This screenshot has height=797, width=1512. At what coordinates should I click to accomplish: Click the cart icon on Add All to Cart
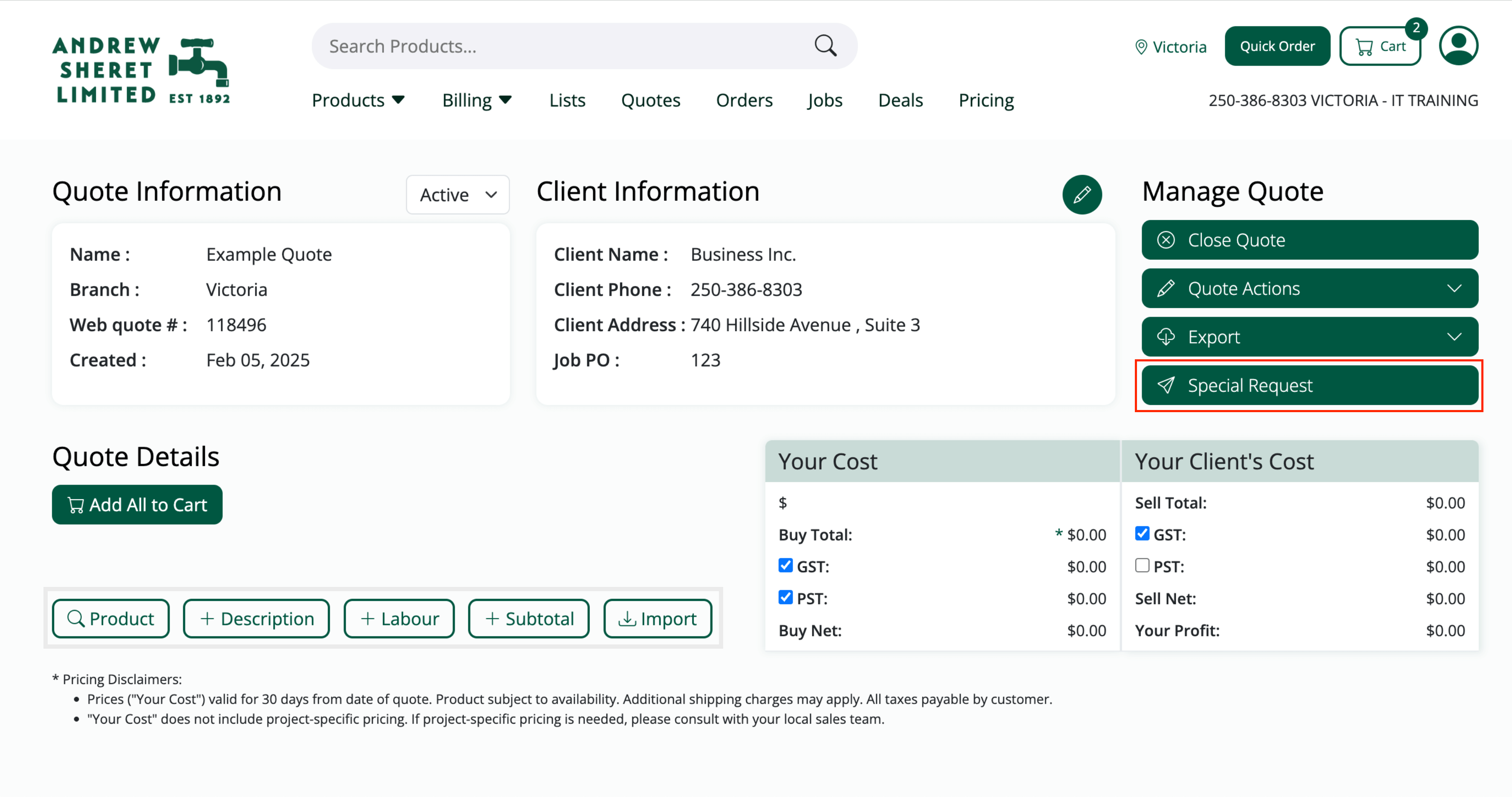76,505
